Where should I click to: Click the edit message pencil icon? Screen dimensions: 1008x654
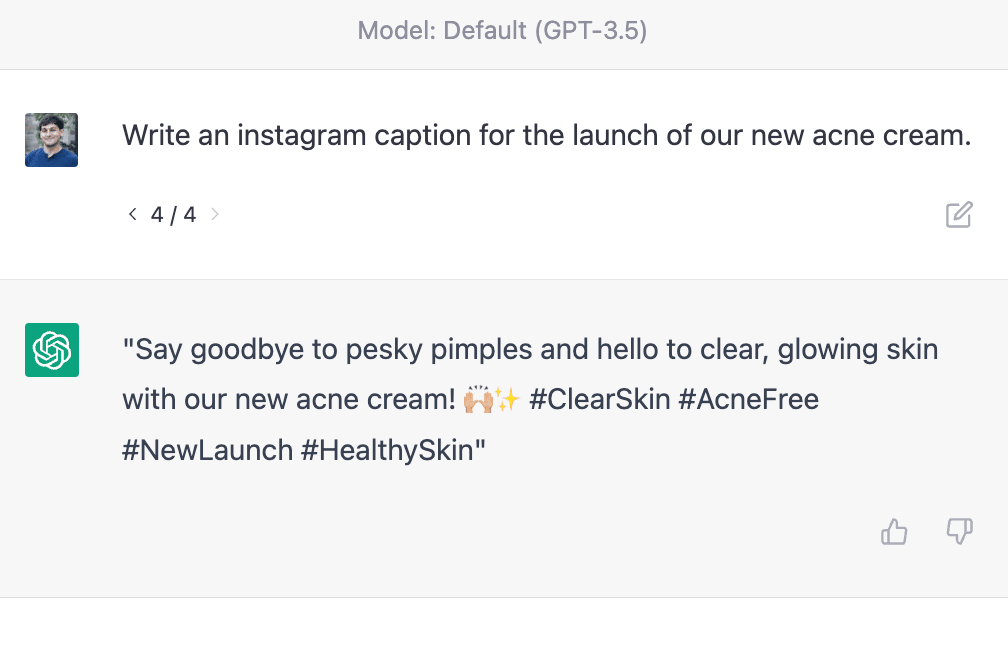coord(958,215)
